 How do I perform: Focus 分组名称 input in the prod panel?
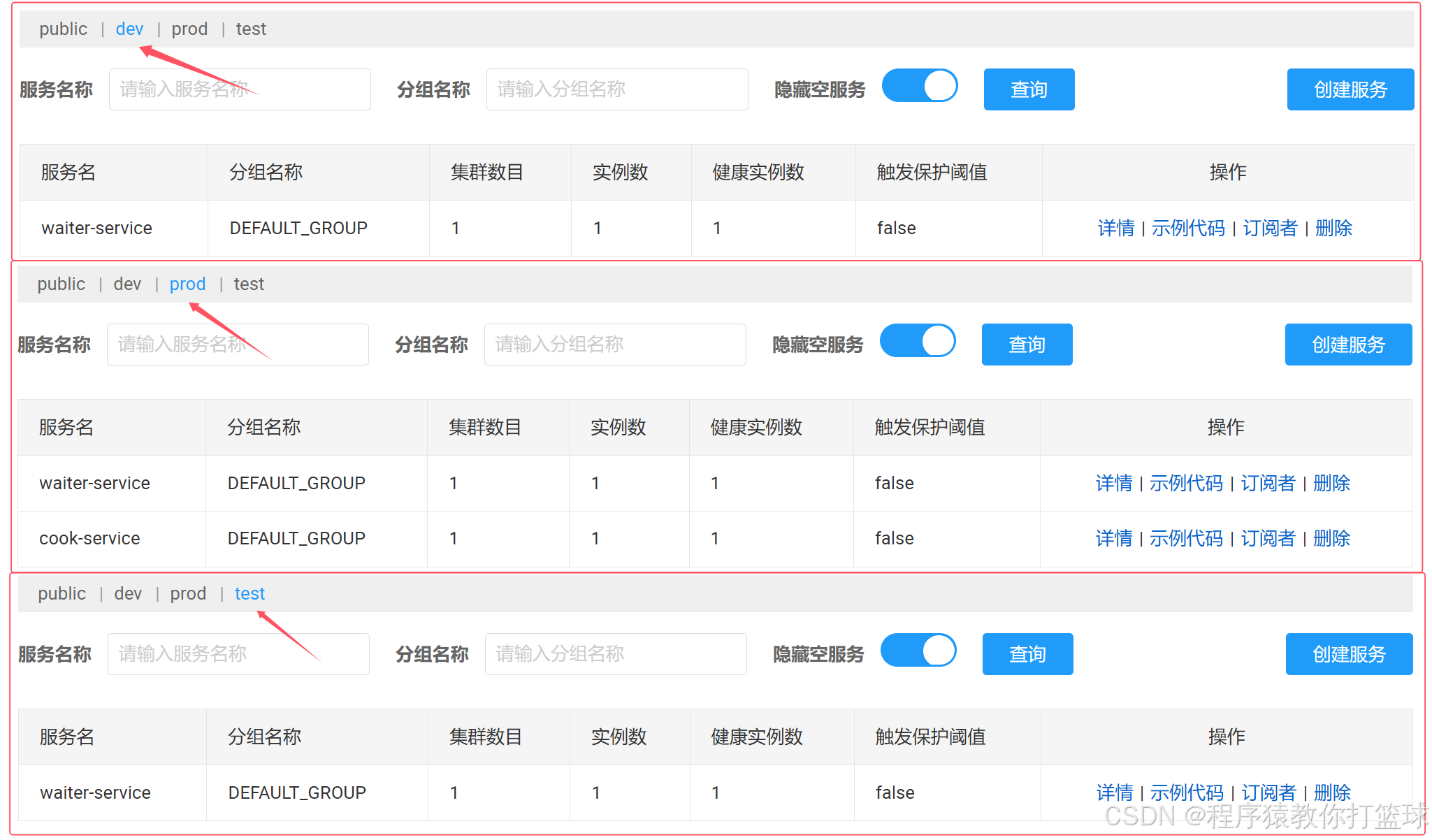click(x=614, y=345)
